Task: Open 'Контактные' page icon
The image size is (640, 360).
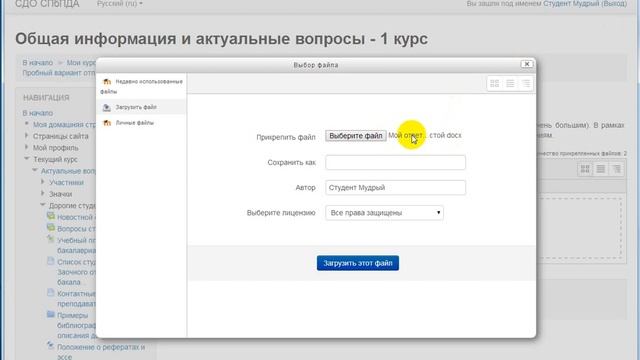Action: (51, 293)
